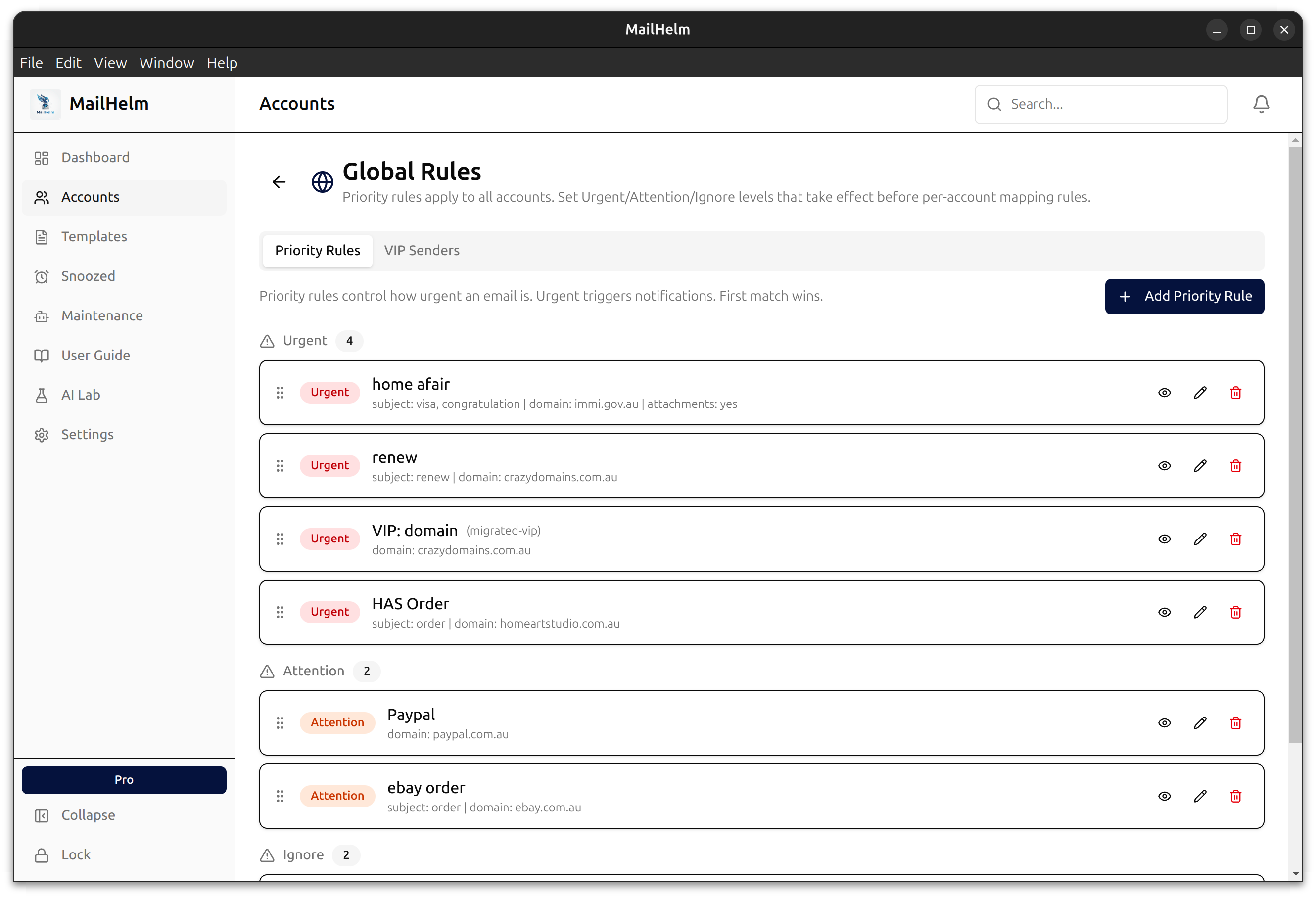1316x898 pixels.
Task: Delete the Paypal attention rule
Action: pos(1235,722)
